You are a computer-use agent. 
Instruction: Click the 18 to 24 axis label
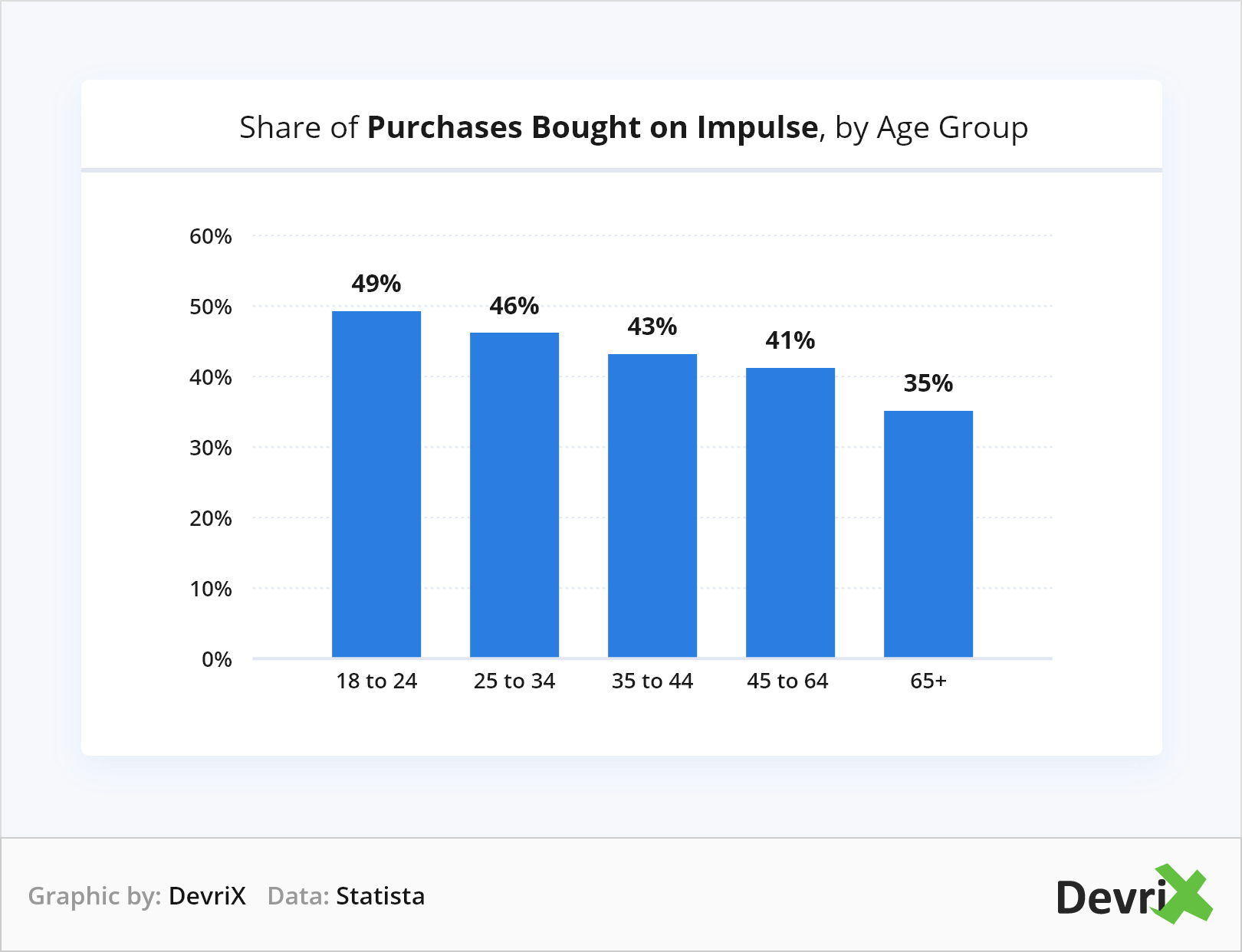coord(376,681)
